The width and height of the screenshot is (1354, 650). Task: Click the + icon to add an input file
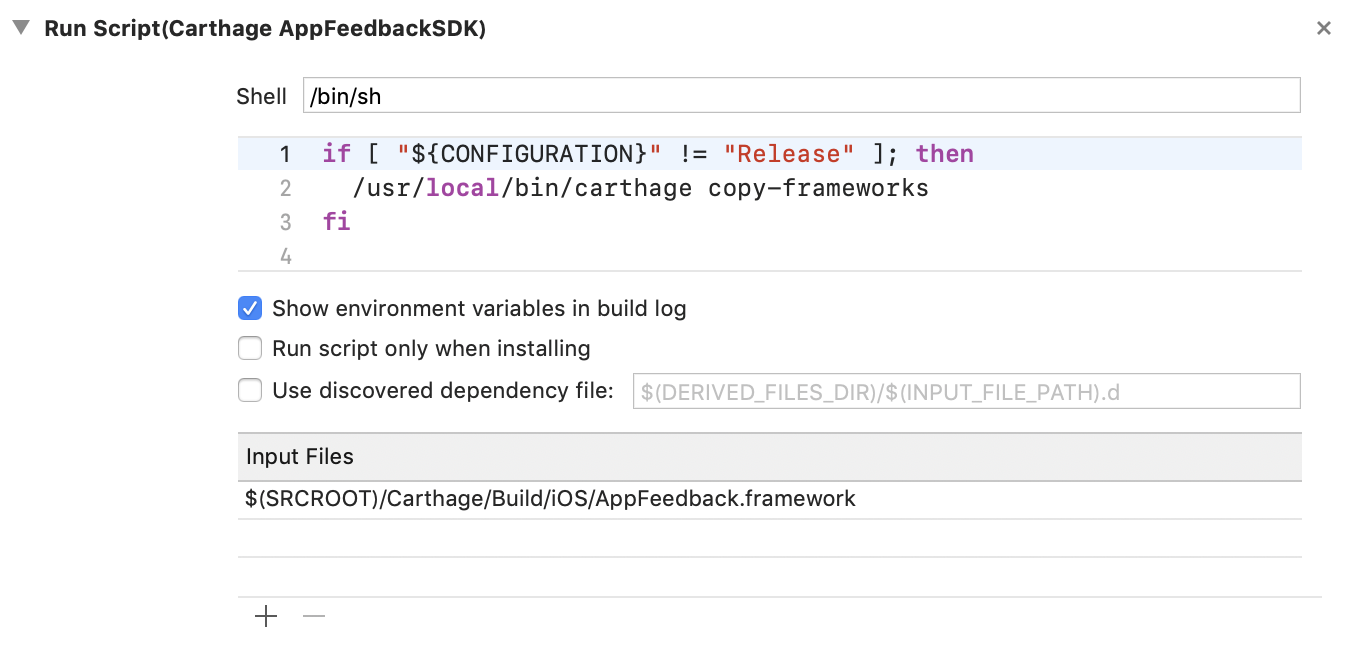coord(266,617)
